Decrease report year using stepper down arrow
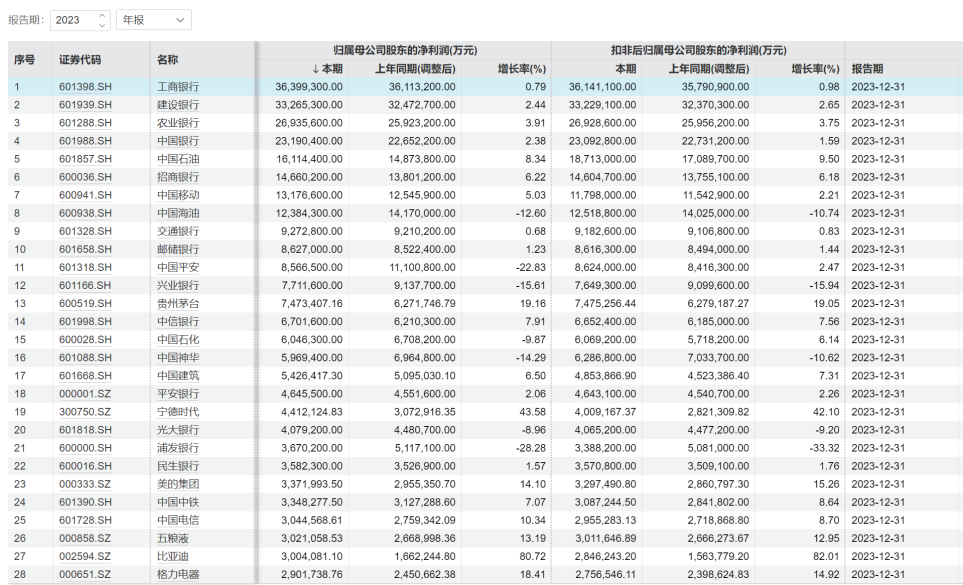Viewport: 963px width, 585px height. point(102,25)
